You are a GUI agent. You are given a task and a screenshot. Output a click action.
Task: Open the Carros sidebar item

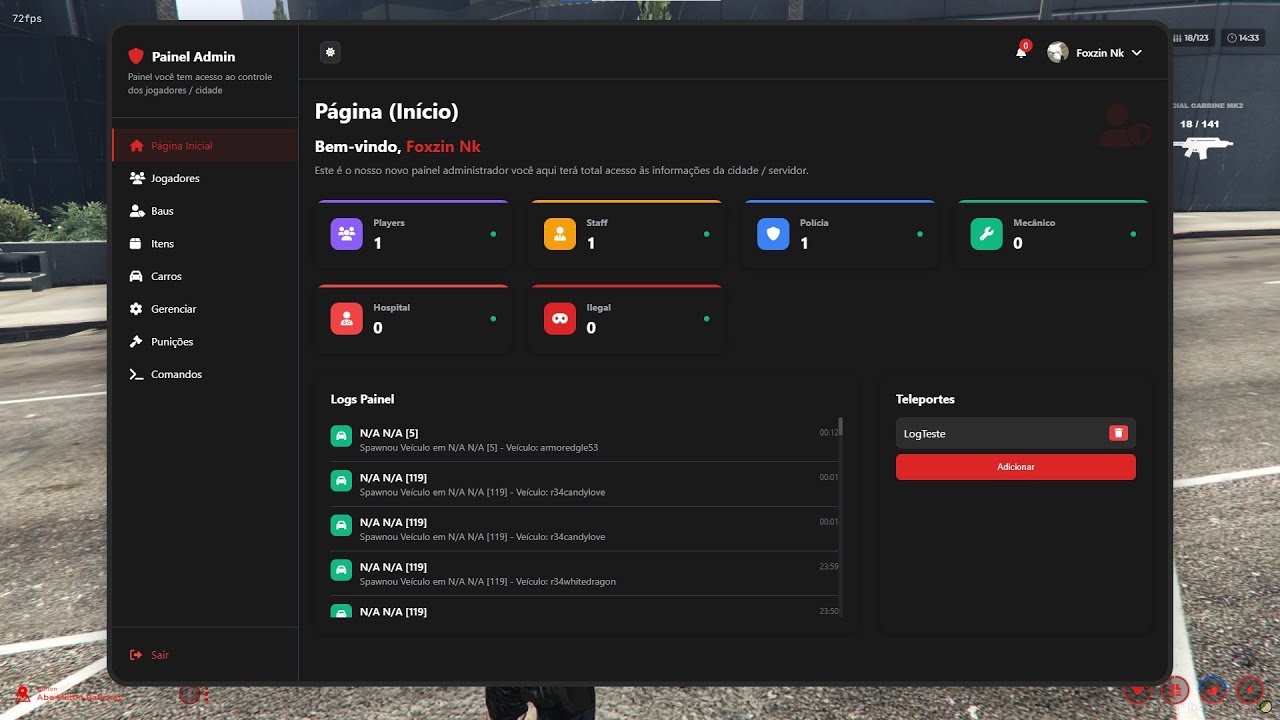pyautogui.click(x=205, y=276)
